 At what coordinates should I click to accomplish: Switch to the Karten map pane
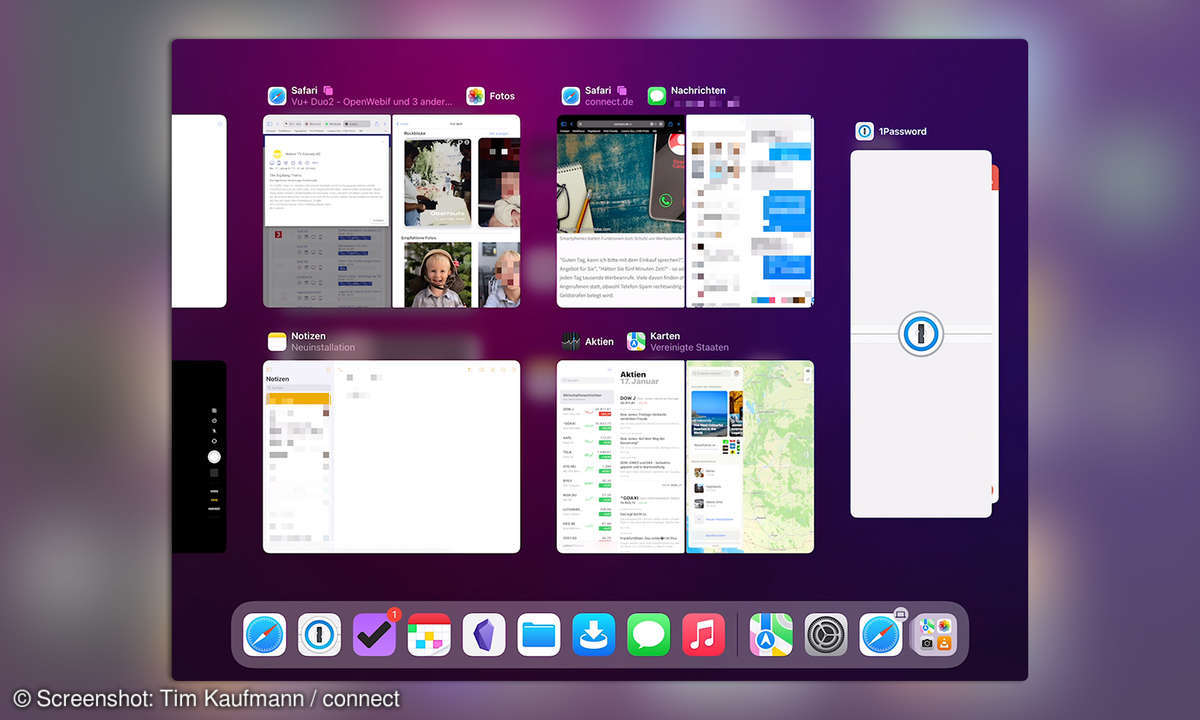[x=750, y=457]
